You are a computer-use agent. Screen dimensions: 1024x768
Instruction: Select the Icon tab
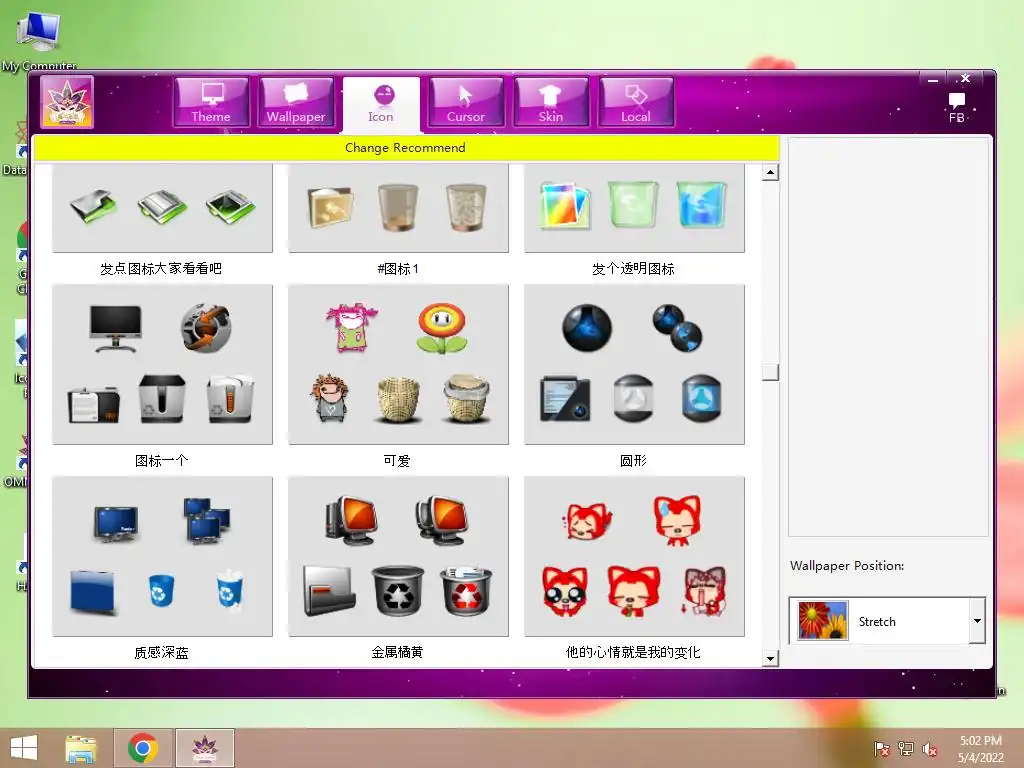coord(381,104)
